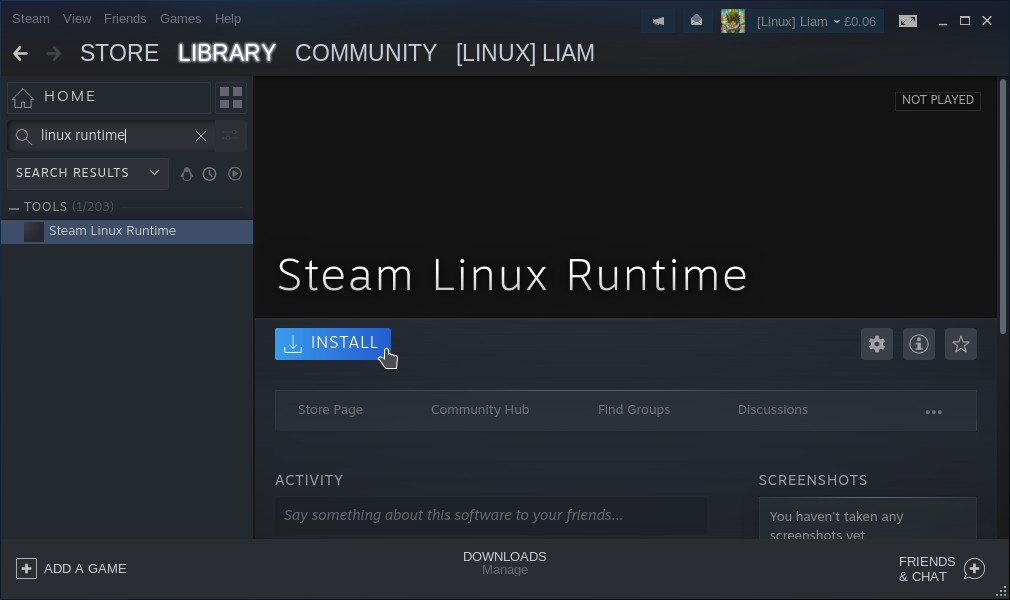Screen dimensions: 1010x600
Task: Click the NOT PLAYED label
Action: pos(938,101)
